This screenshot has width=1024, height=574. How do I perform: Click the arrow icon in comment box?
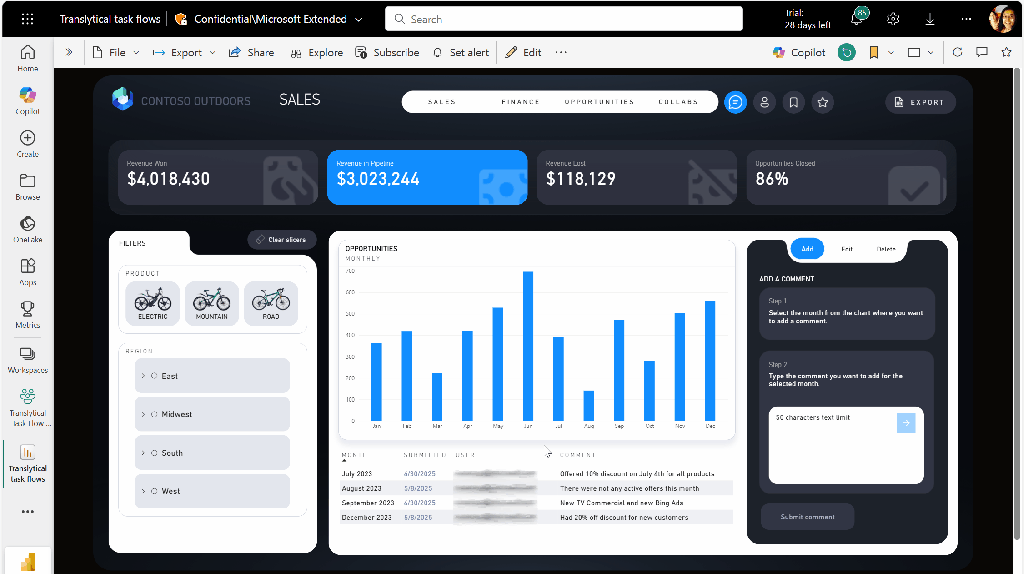906,423
